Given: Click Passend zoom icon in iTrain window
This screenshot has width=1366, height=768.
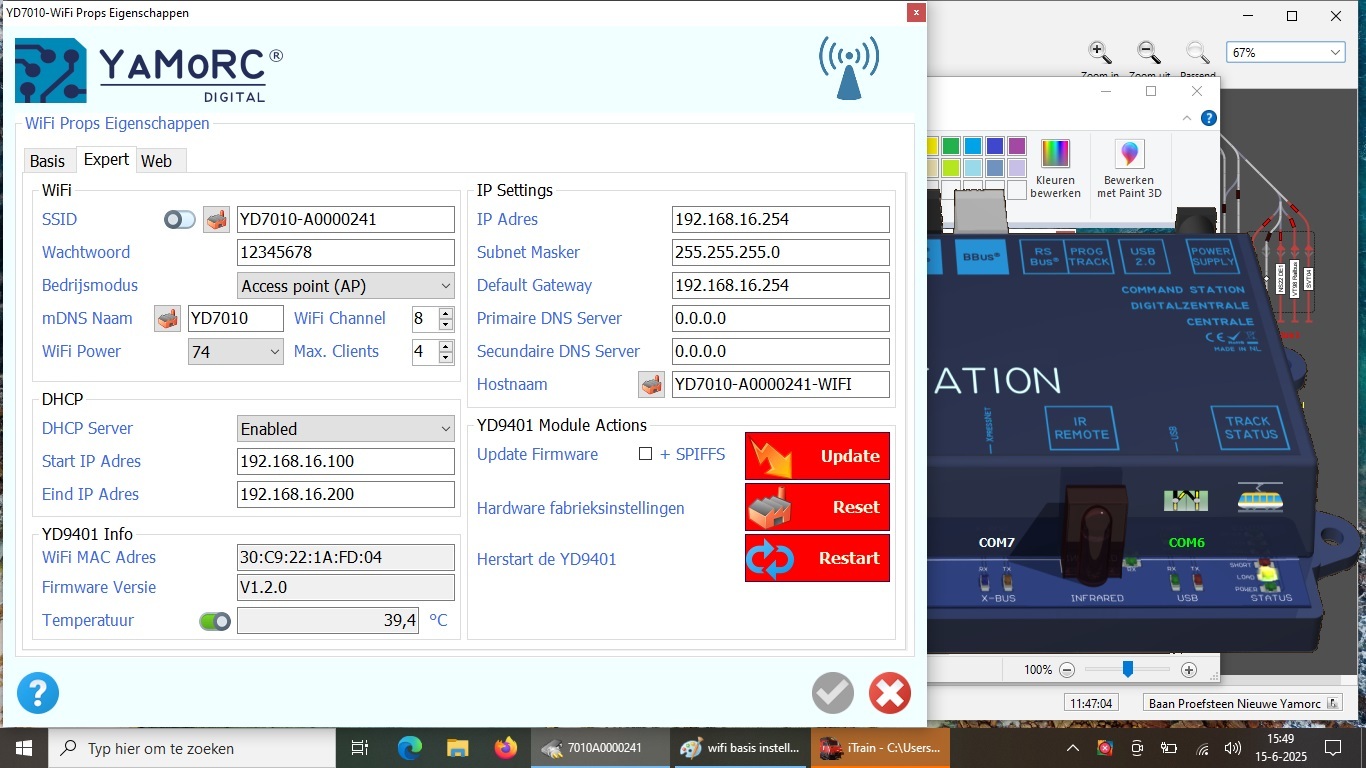Looking at the screenshot, I should tap(1197, 53).
